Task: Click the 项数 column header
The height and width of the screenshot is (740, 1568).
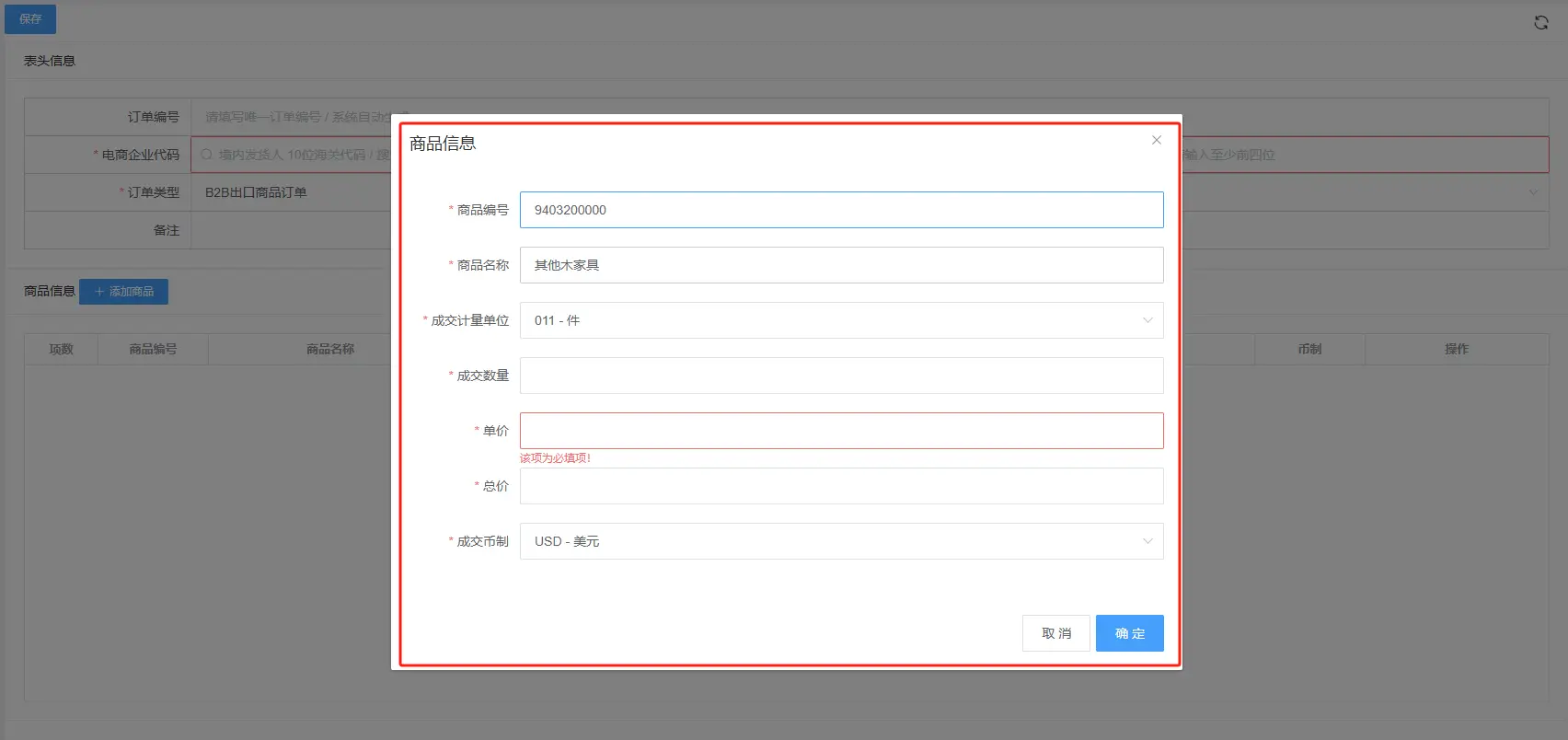Action: 61,349
